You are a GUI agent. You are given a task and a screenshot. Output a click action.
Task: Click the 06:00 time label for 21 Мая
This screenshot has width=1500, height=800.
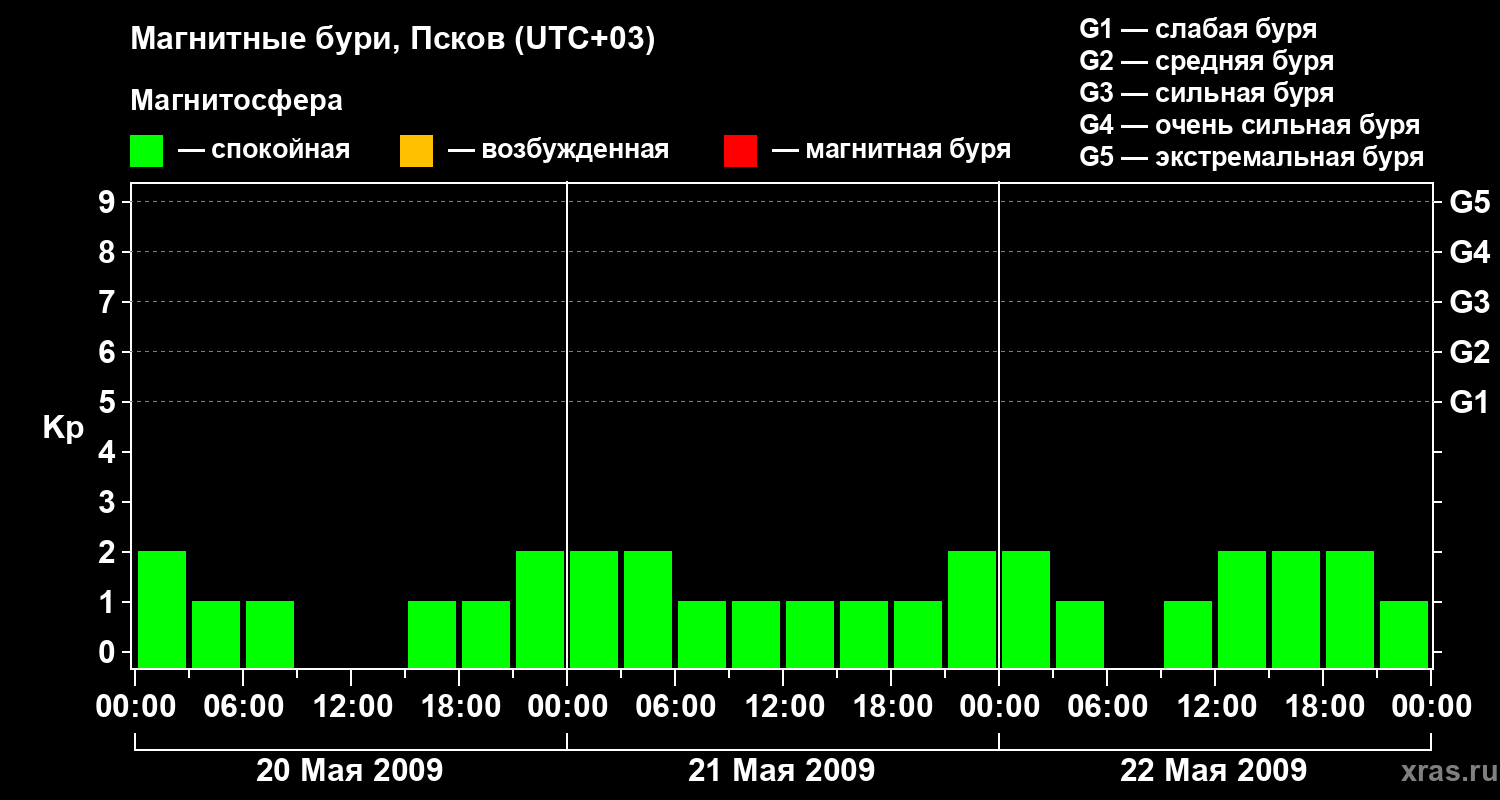pos(675,707)
